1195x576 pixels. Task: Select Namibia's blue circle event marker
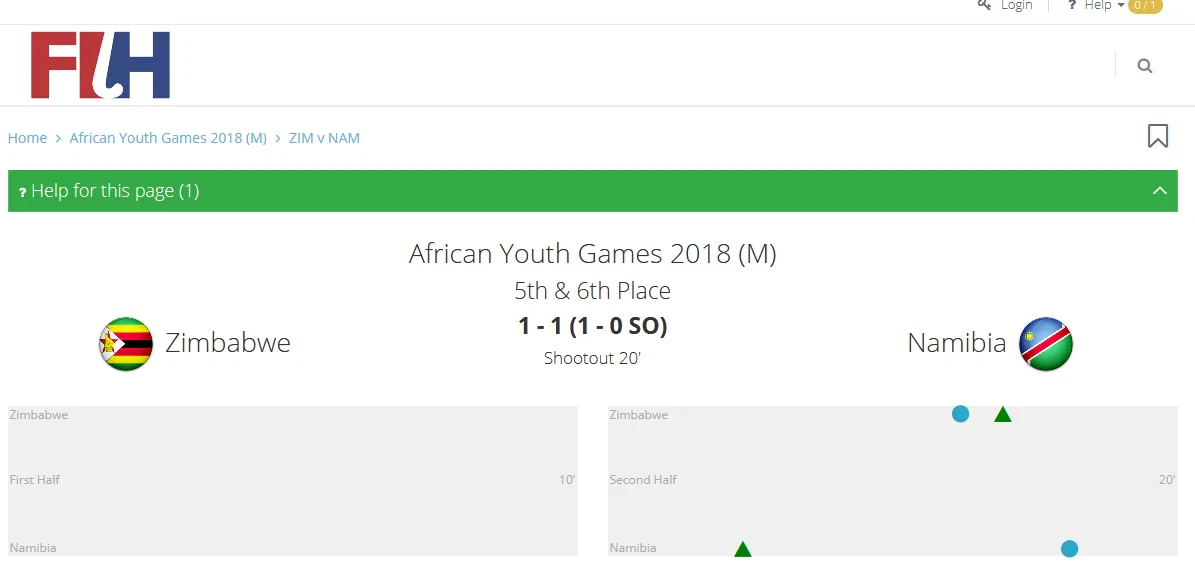[x=1069, y=548]
